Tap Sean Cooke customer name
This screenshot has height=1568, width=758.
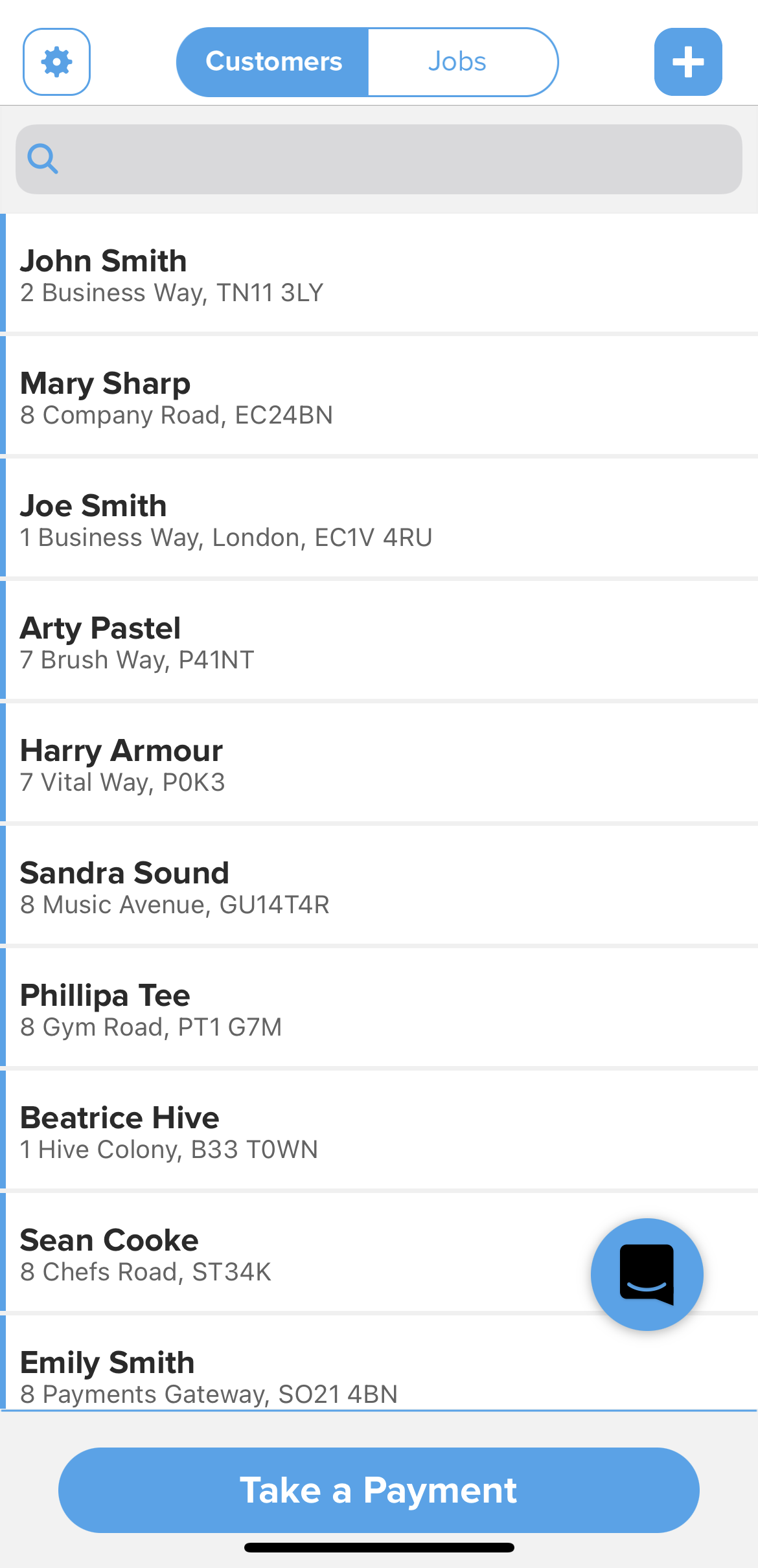pos(109,1240)
